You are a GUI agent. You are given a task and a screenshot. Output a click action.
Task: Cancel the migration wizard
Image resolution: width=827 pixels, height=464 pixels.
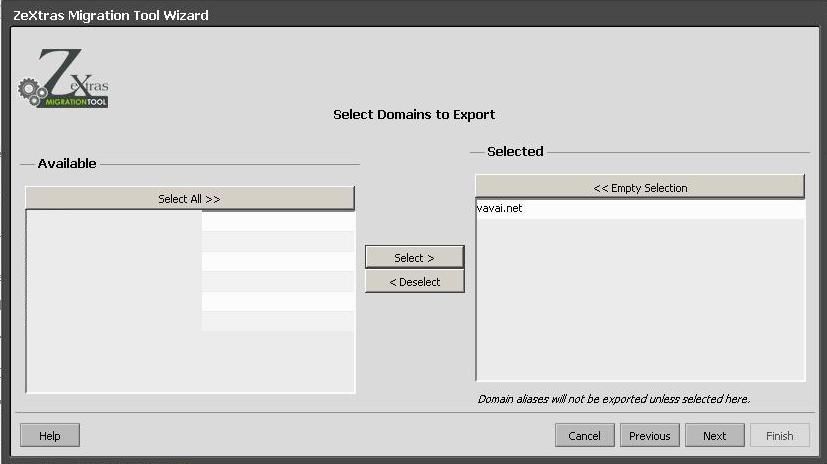pyautogui.click(x=584, y=436)
